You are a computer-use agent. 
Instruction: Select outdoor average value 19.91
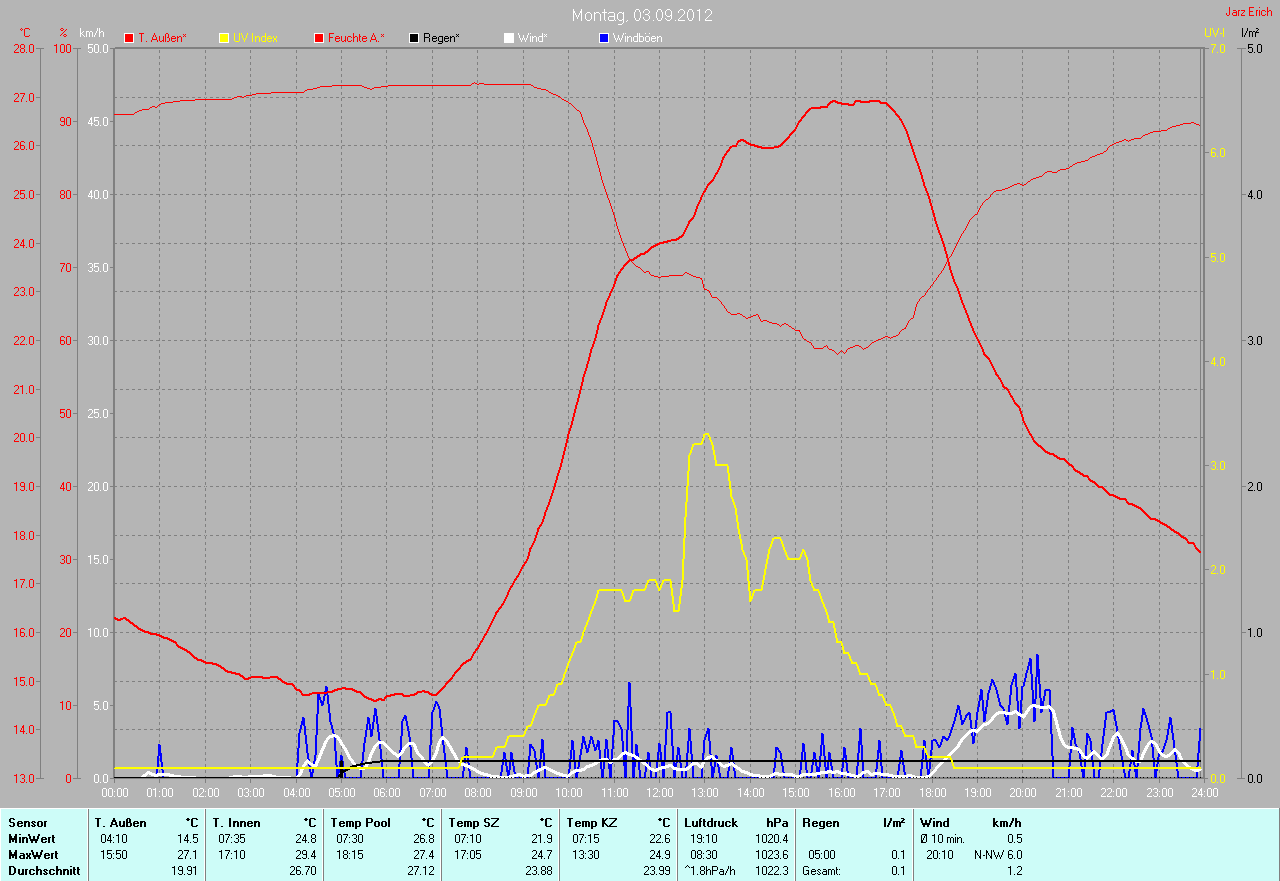[185, 871]
